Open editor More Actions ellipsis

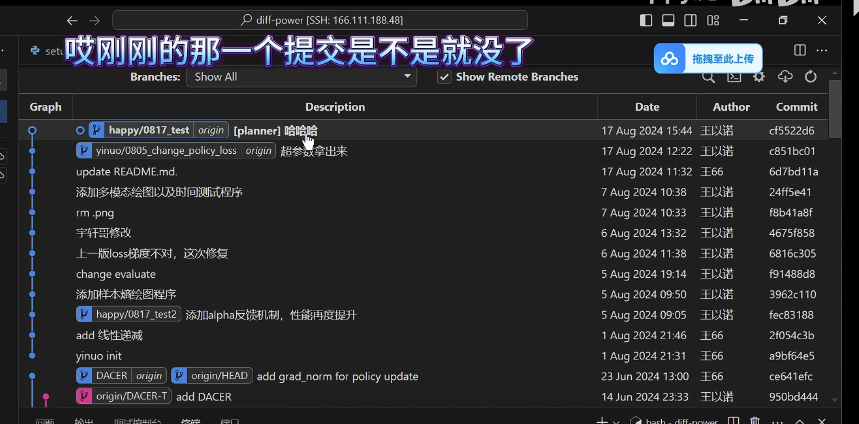point(822,50)
